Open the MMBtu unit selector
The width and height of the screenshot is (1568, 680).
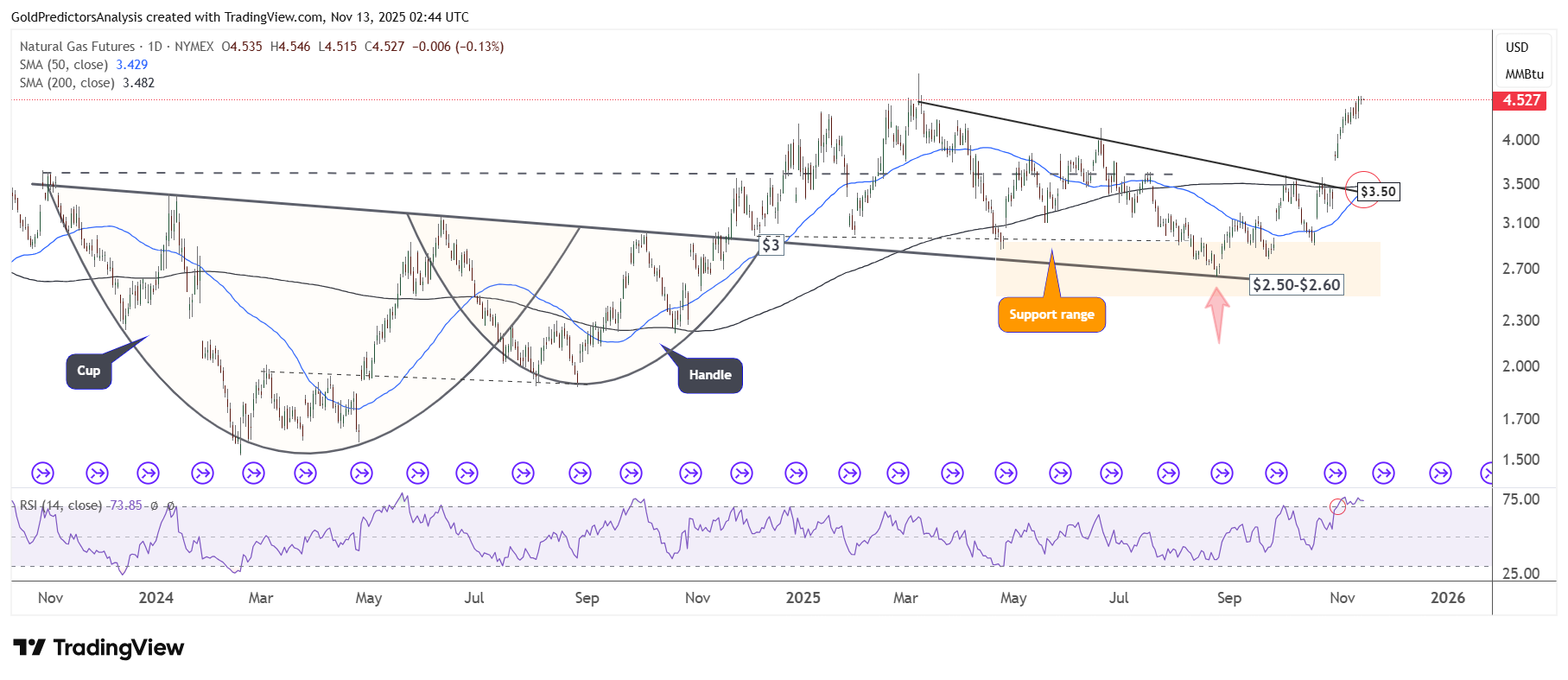click(1524, 74)
